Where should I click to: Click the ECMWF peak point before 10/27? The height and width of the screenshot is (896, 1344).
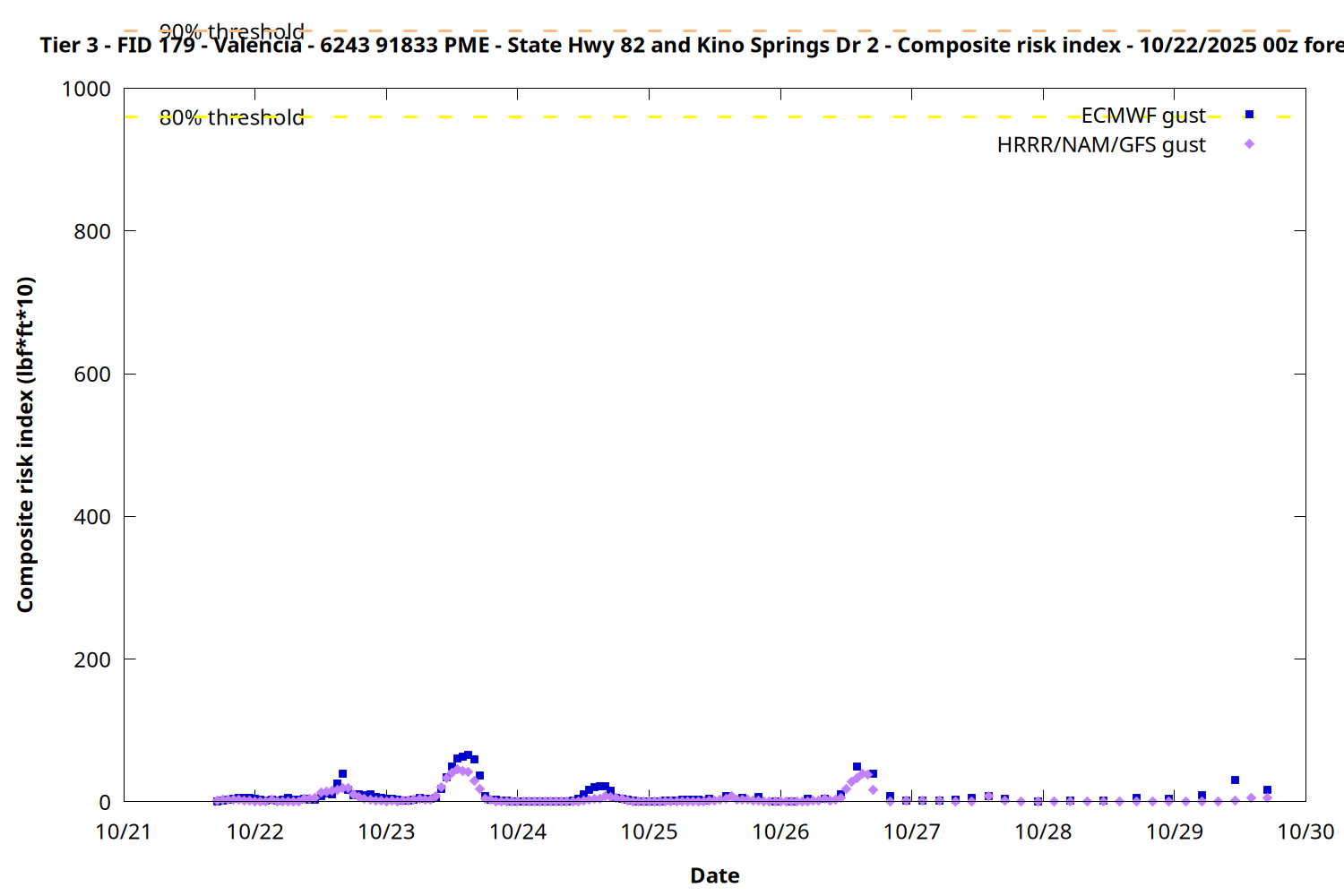(857, 767)
